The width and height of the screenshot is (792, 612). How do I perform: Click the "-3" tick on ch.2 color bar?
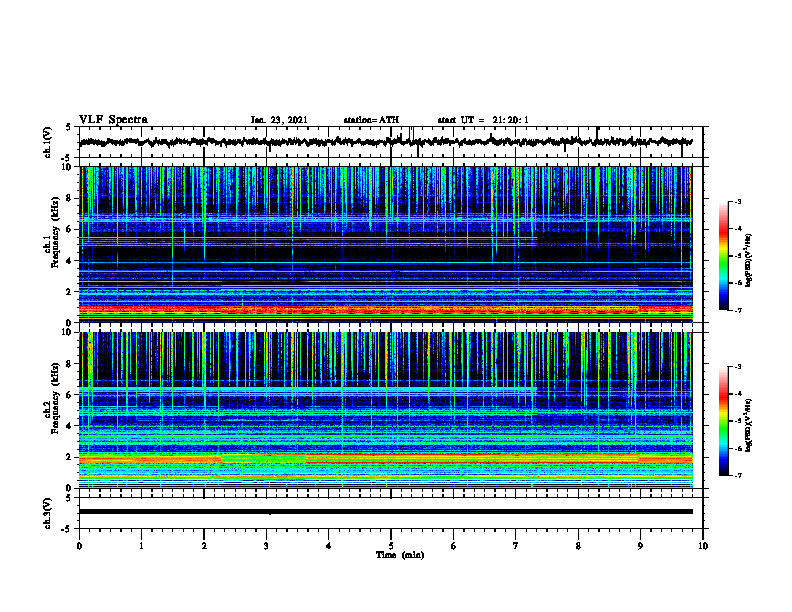click(x=737, y=367)
